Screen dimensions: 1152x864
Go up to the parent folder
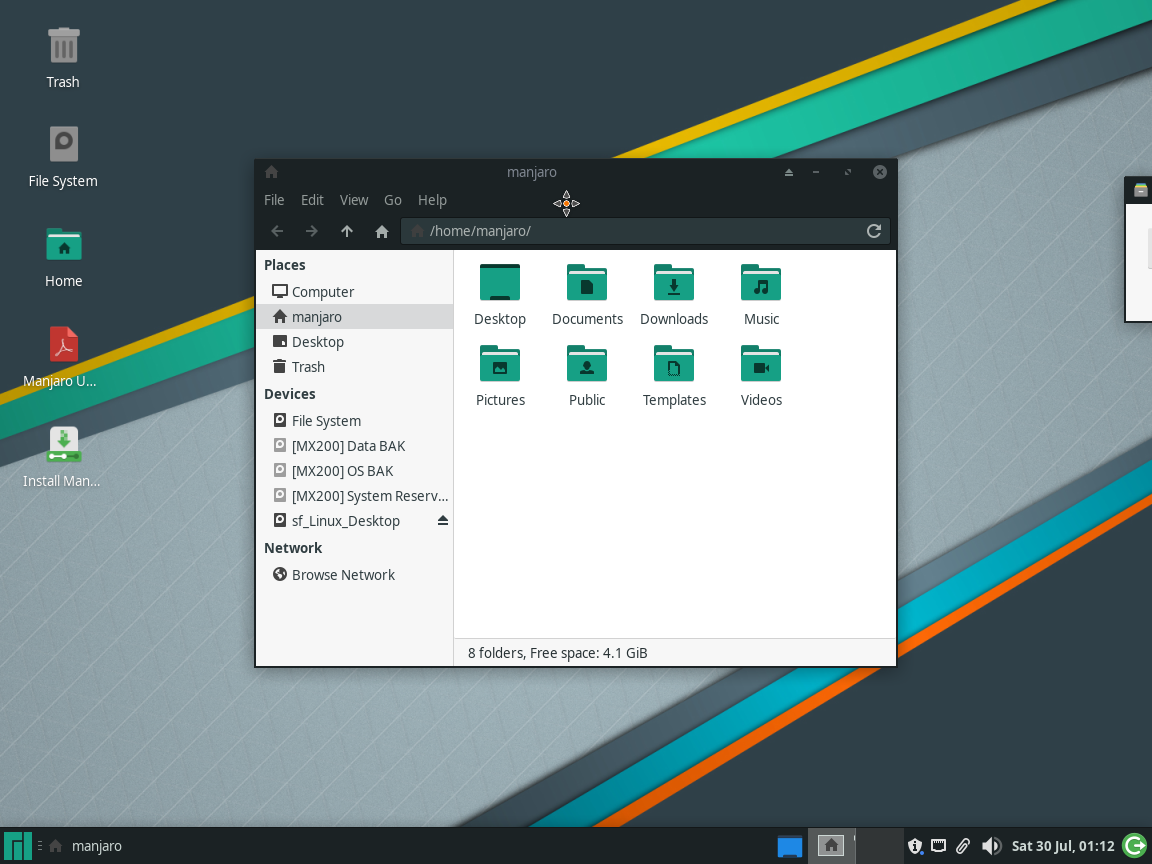(x=347, y=231)
